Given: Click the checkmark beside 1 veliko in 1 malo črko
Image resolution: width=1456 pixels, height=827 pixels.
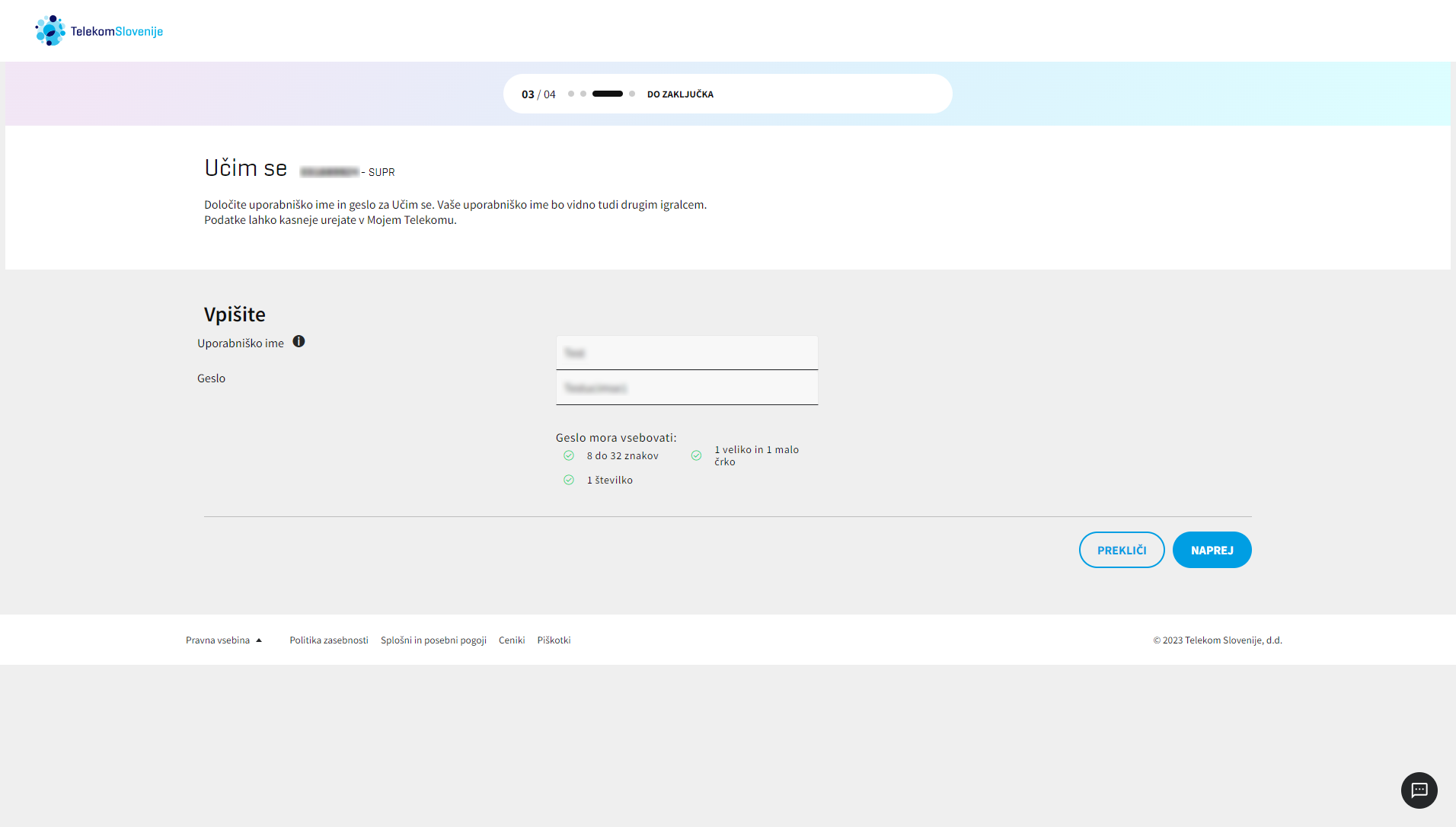Looking at the screenshot, I should (x=696, y=455).
